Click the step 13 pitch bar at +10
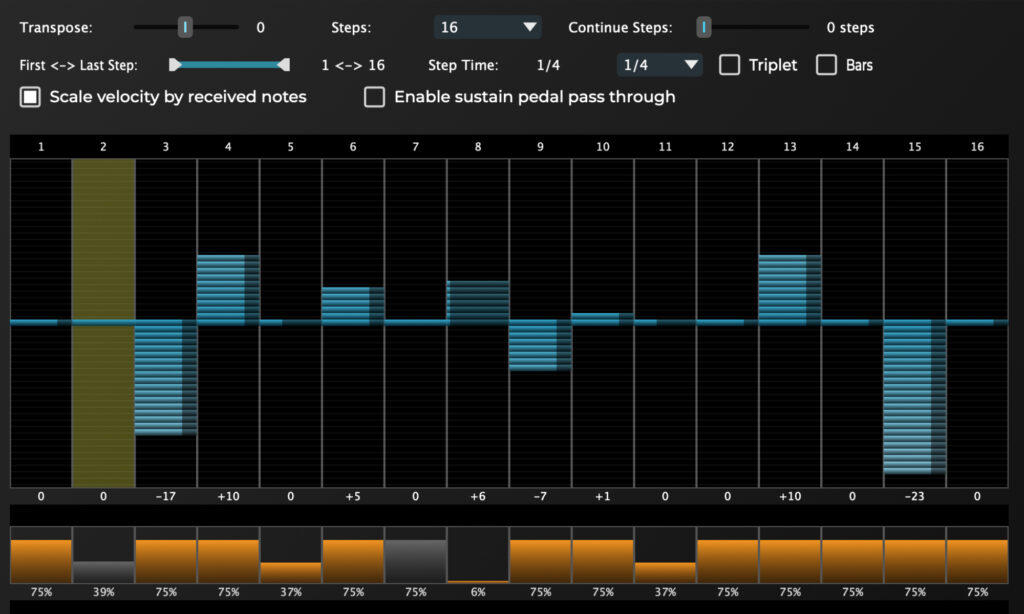Image resolution: width=1024 pixels, height=614 pixels. click(782, 290)
